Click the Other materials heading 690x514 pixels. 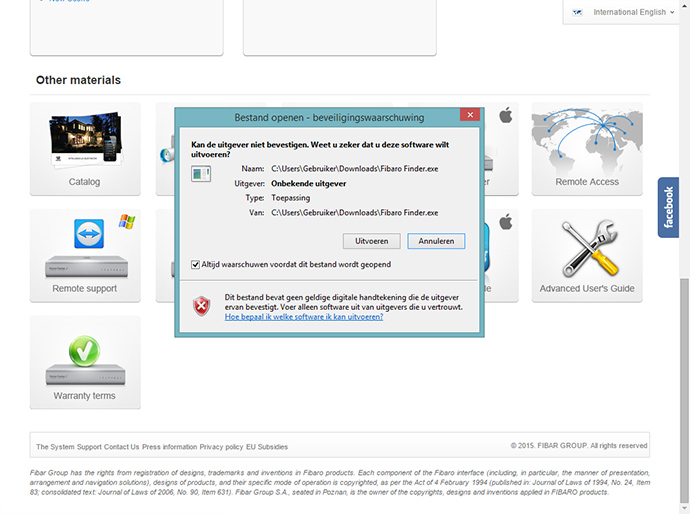point(78,80)
